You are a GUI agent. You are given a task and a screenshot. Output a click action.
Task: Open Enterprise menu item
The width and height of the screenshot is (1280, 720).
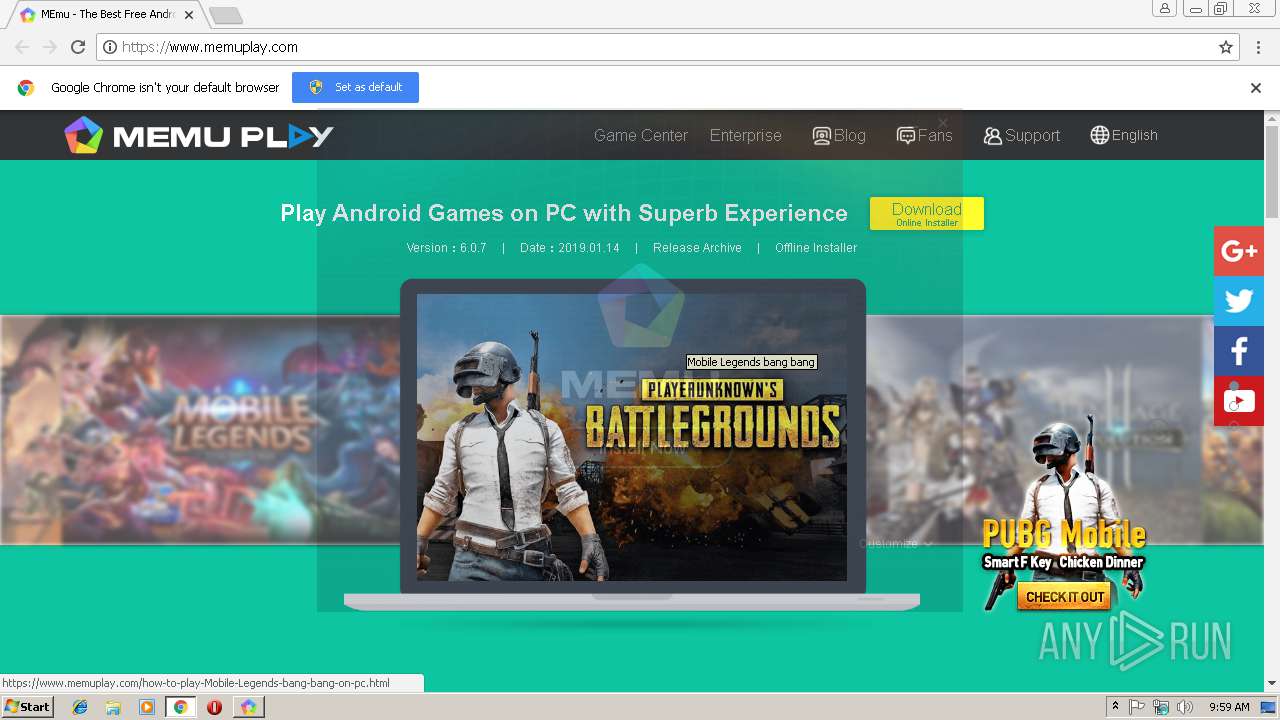(x=746, y=135)
